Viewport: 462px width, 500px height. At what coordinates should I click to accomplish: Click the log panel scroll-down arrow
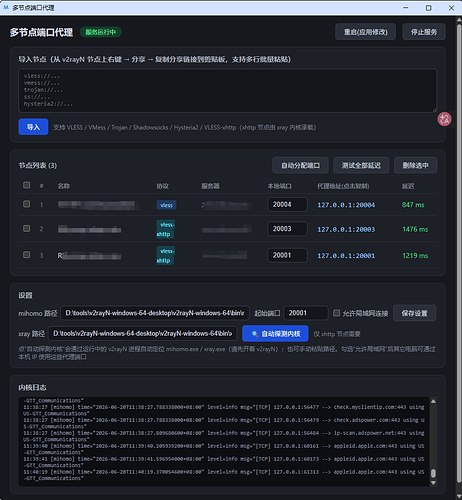(433, 483)
